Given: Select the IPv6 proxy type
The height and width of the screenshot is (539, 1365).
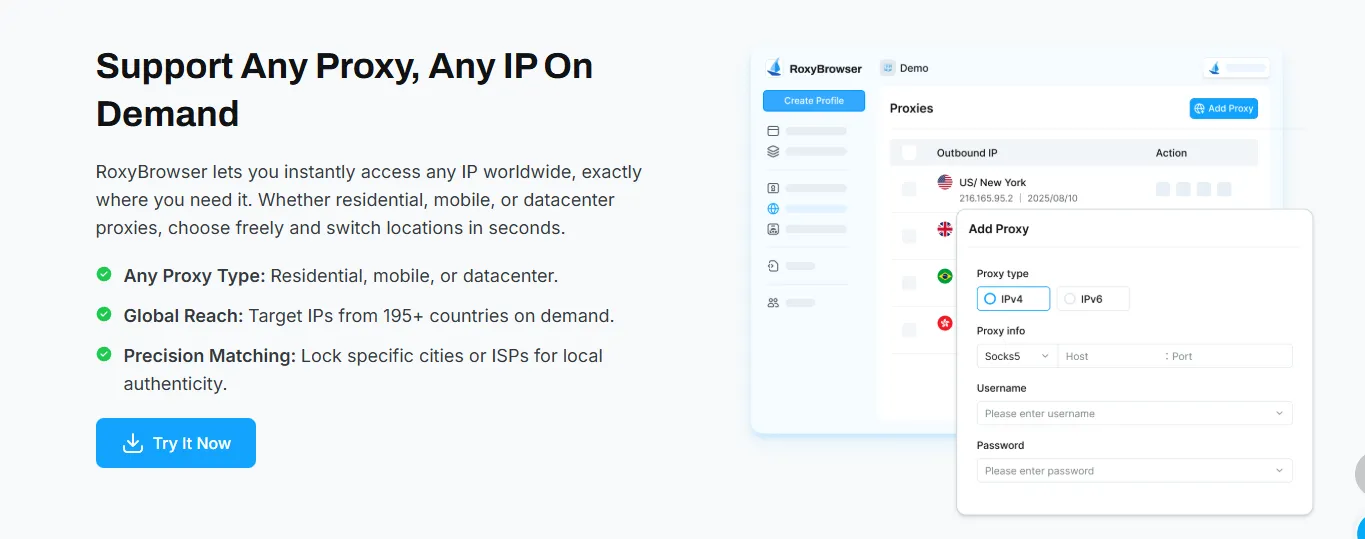Looking at the screenshot, I should [1093, 298].
